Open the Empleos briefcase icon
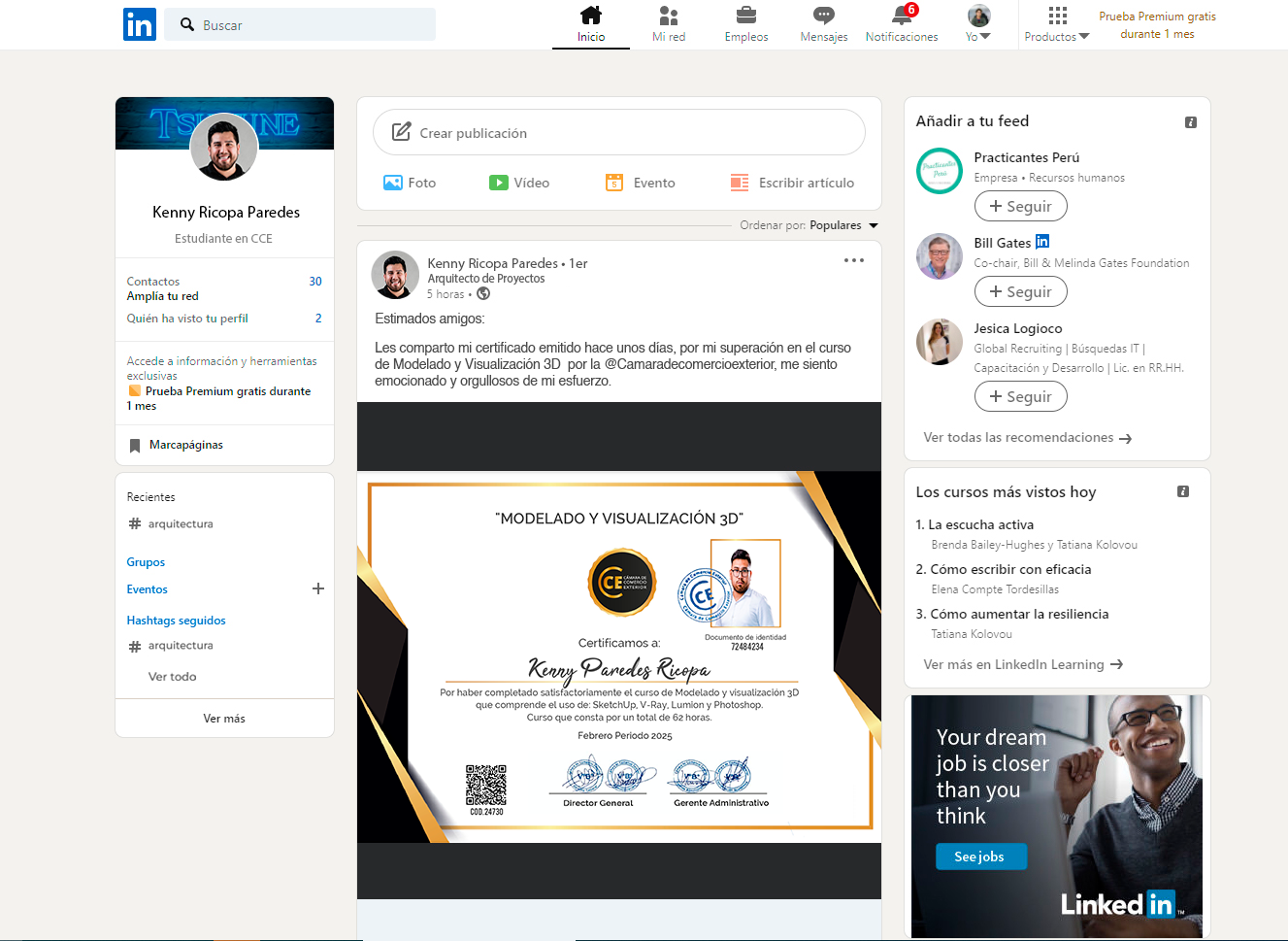The height and width of the screenshot is (941, 1288). [746, 15]
